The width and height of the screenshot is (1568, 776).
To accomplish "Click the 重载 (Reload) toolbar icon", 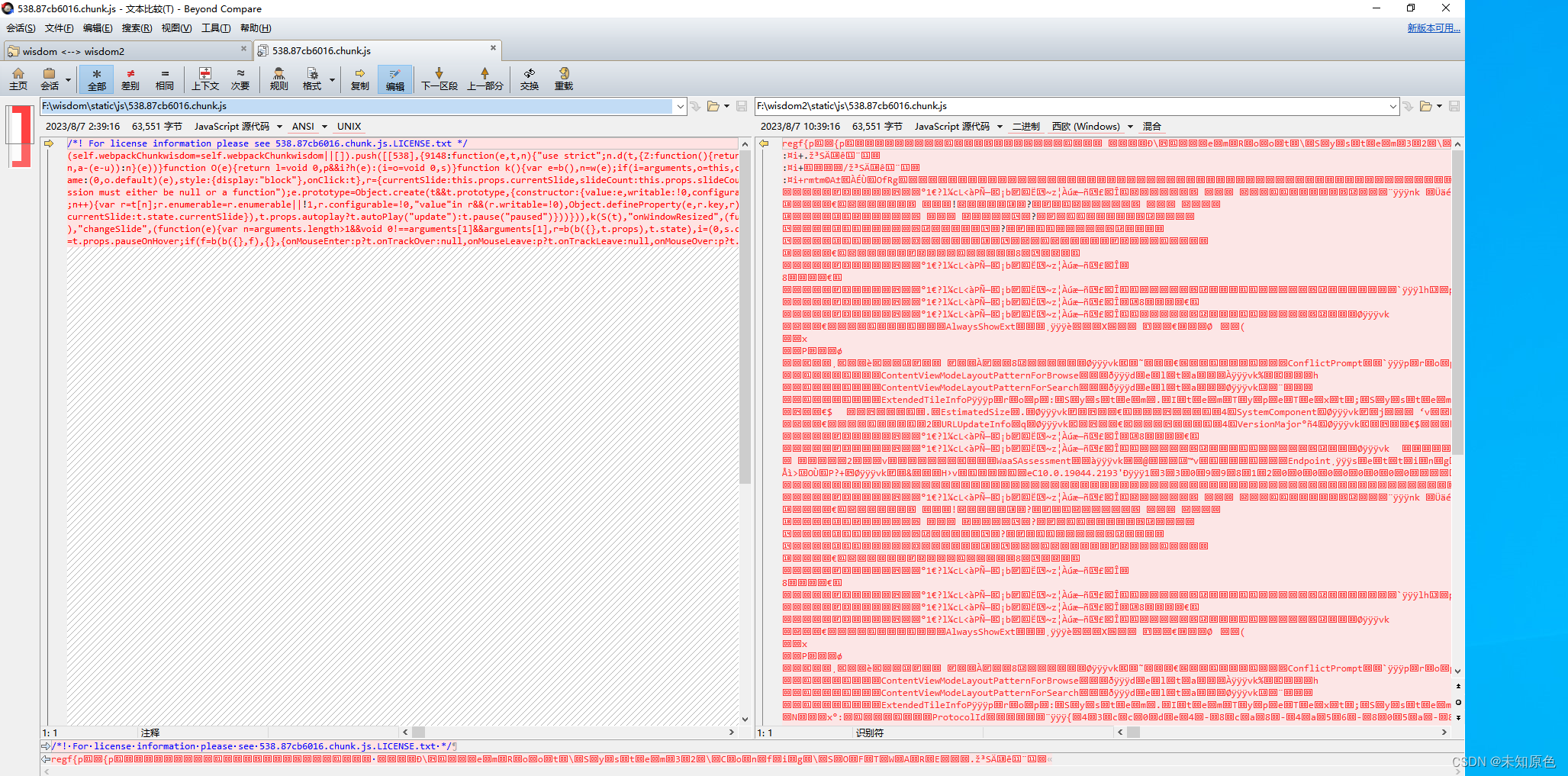I will pyautogui.click(x=563, y=79).
